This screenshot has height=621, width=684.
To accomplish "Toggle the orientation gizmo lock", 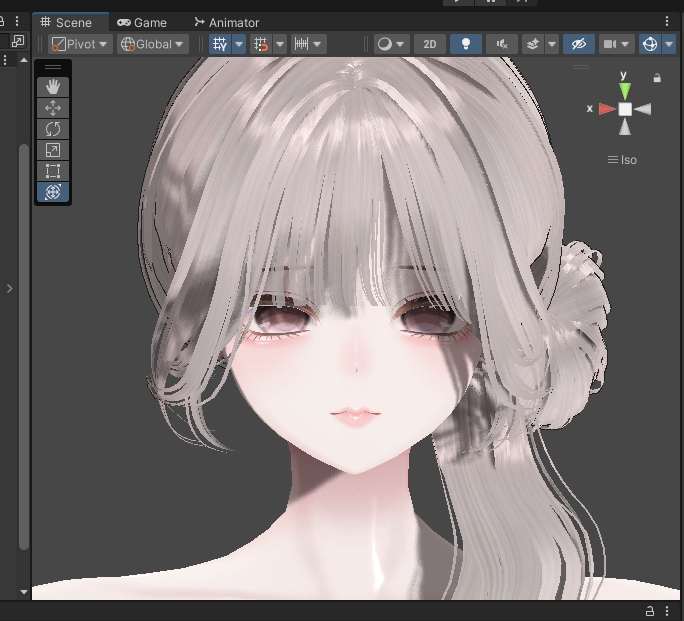I will coord(657,78).
